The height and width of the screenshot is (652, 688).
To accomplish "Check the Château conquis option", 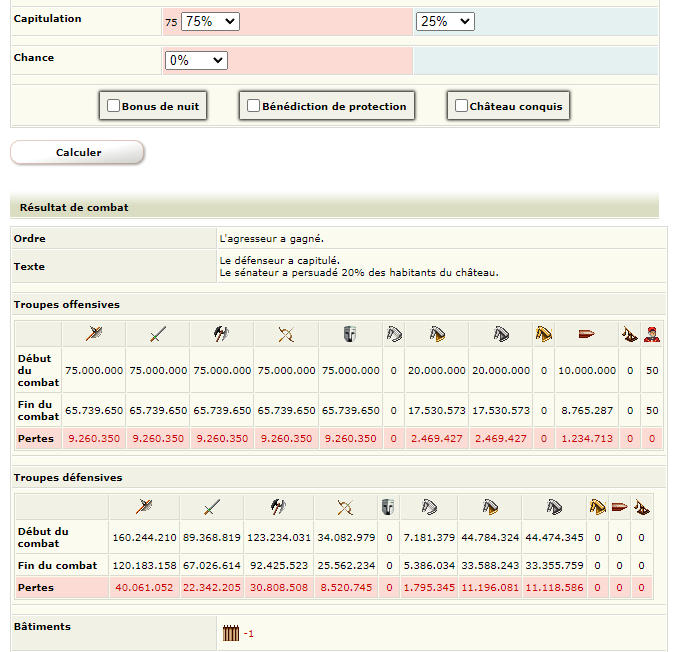I will pyautogui.click(x=461, y=105).
